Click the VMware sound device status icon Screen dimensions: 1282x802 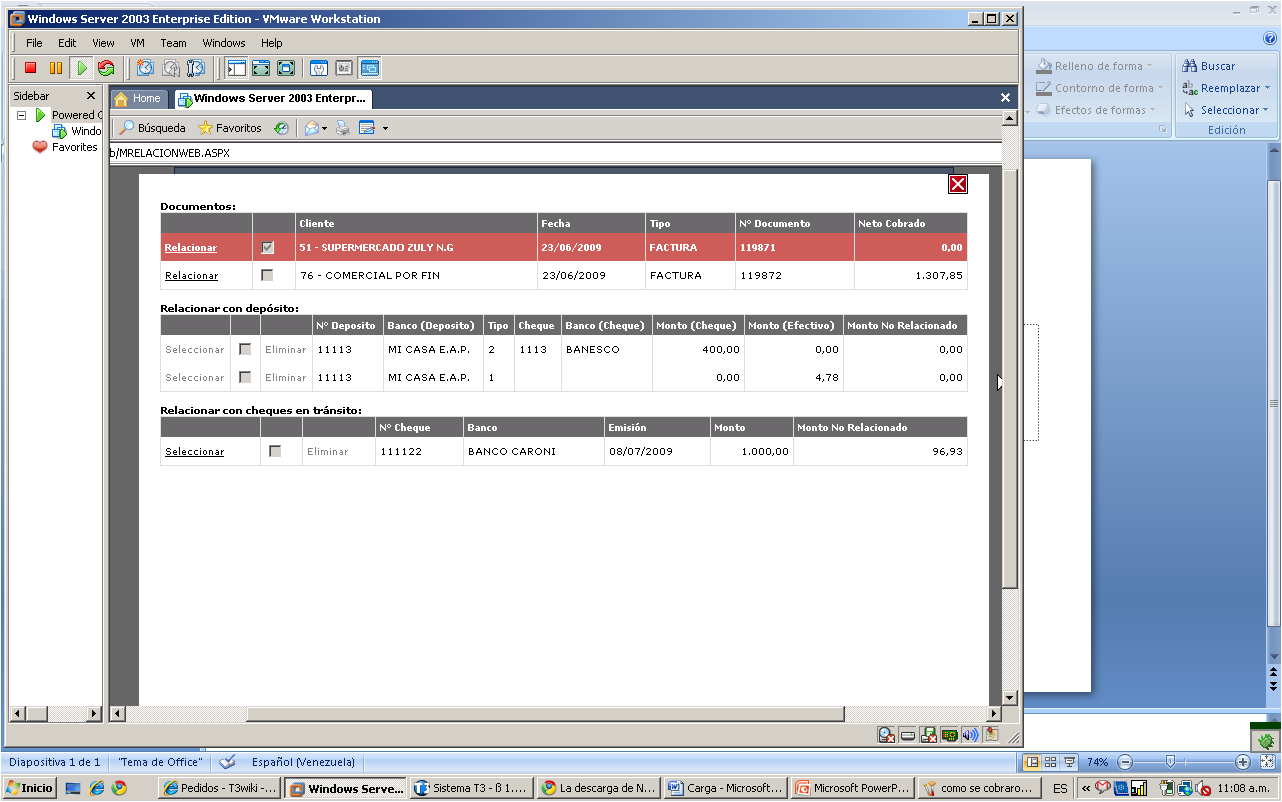pos(970,735)
